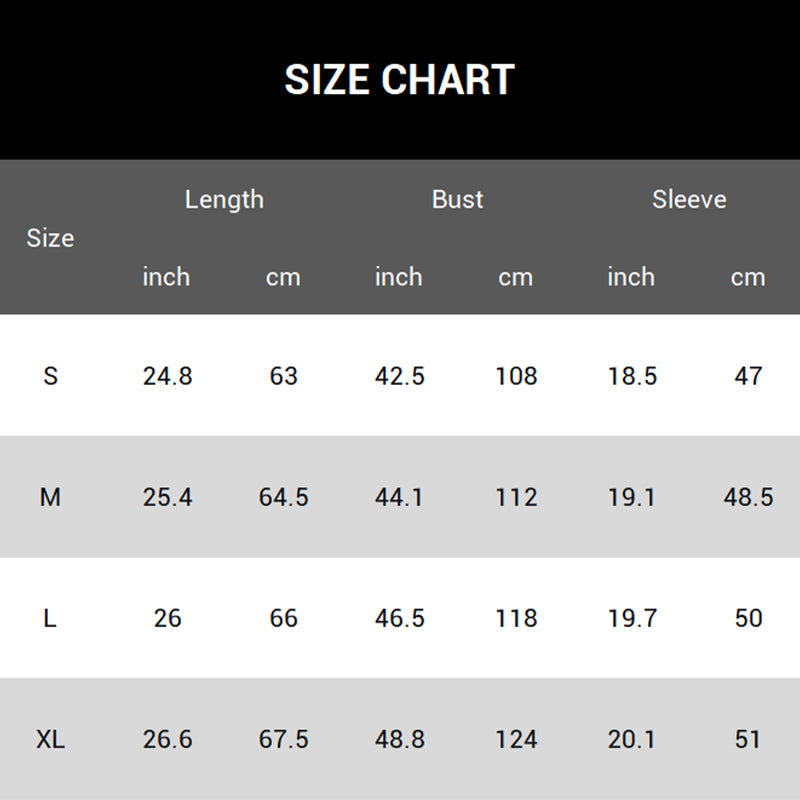The height and width of the screenshot is (800, 800).
Task: Select the M size row label
Action: (x=50, y=497)
